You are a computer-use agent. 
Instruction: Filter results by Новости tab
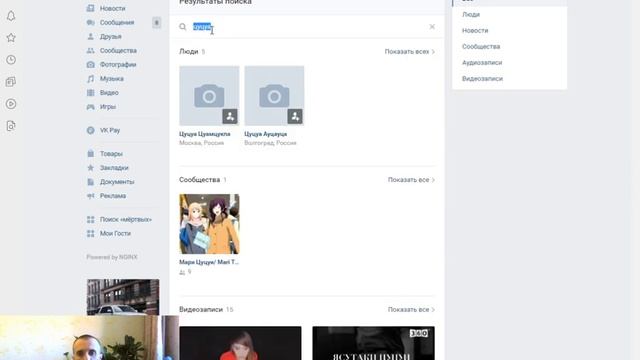click(475, 31)
